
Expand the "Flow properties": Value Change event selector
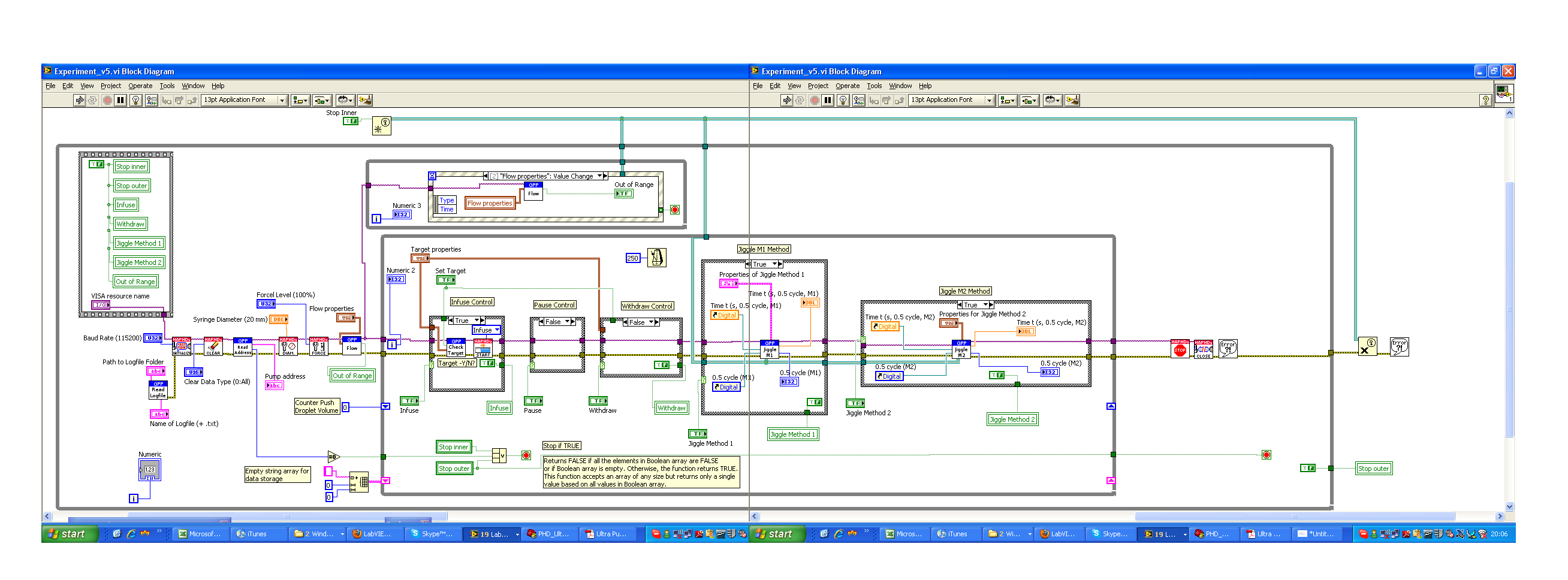coord(546,176)
